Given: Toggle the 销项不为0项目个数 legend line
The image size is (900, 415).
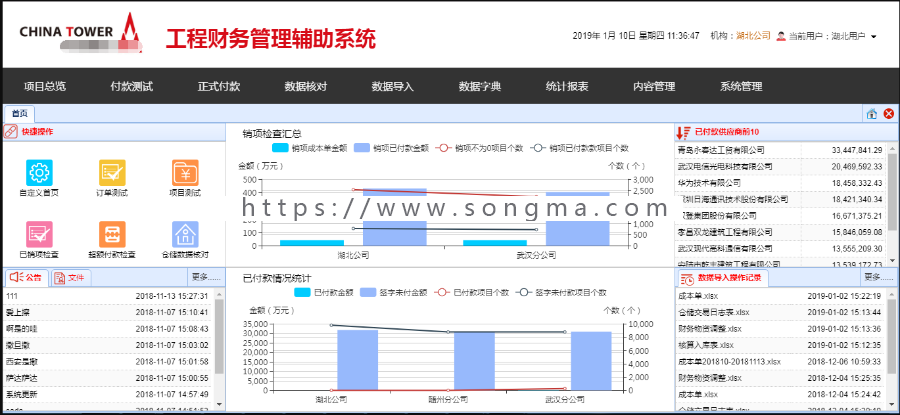Looking at the screenshot, I should (x=479, y=148).
